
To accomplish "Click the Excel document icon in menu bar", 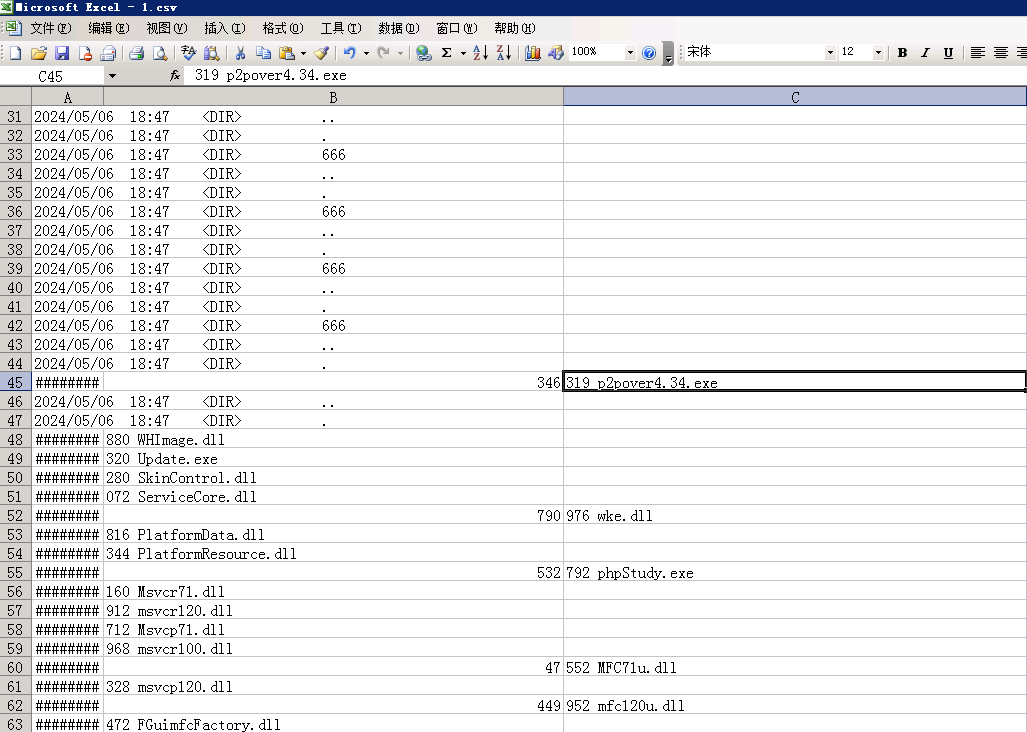I will point(13,28).
